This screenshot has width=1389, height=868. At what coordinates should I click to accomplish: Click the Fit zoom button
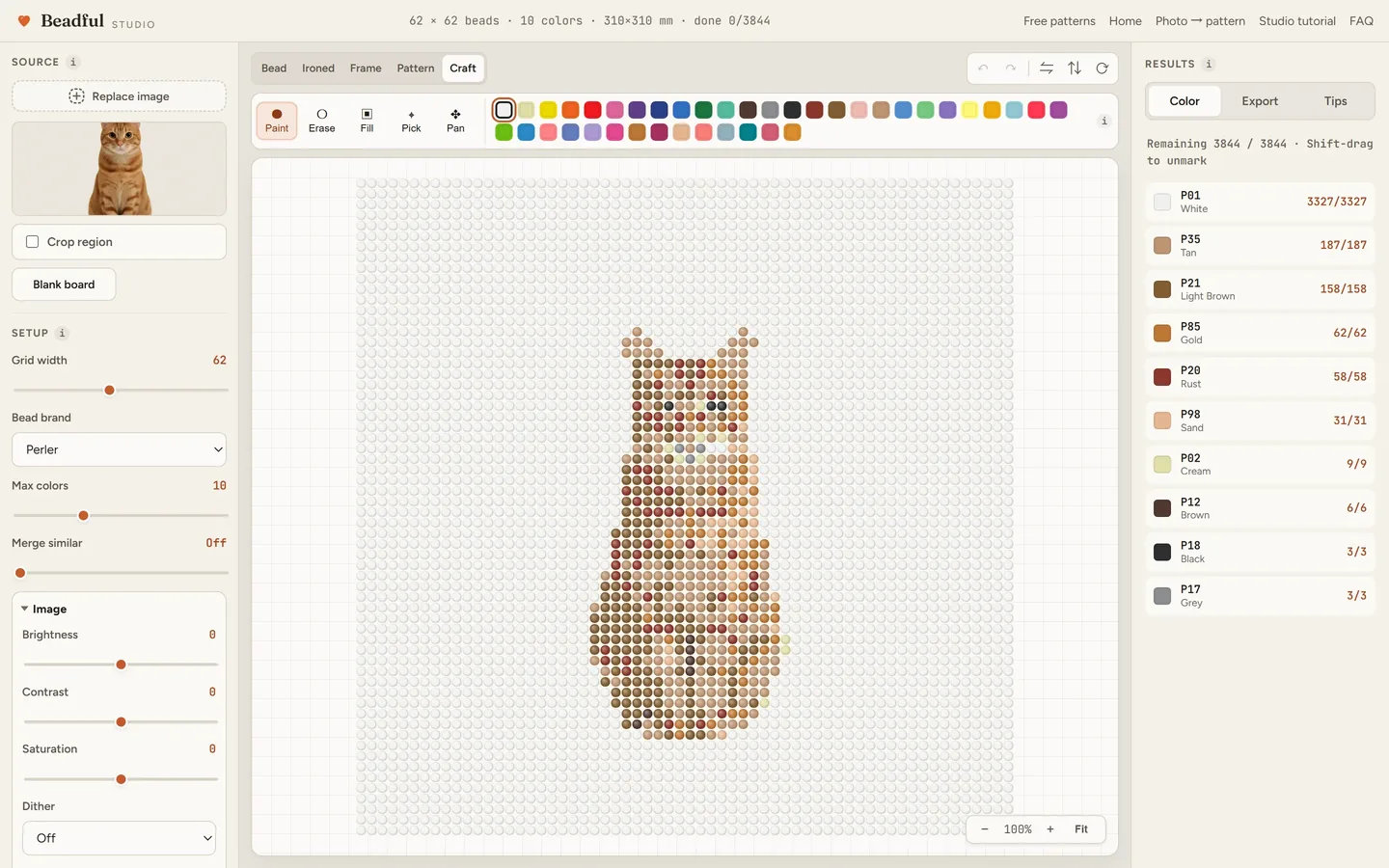click(1081, 829)
